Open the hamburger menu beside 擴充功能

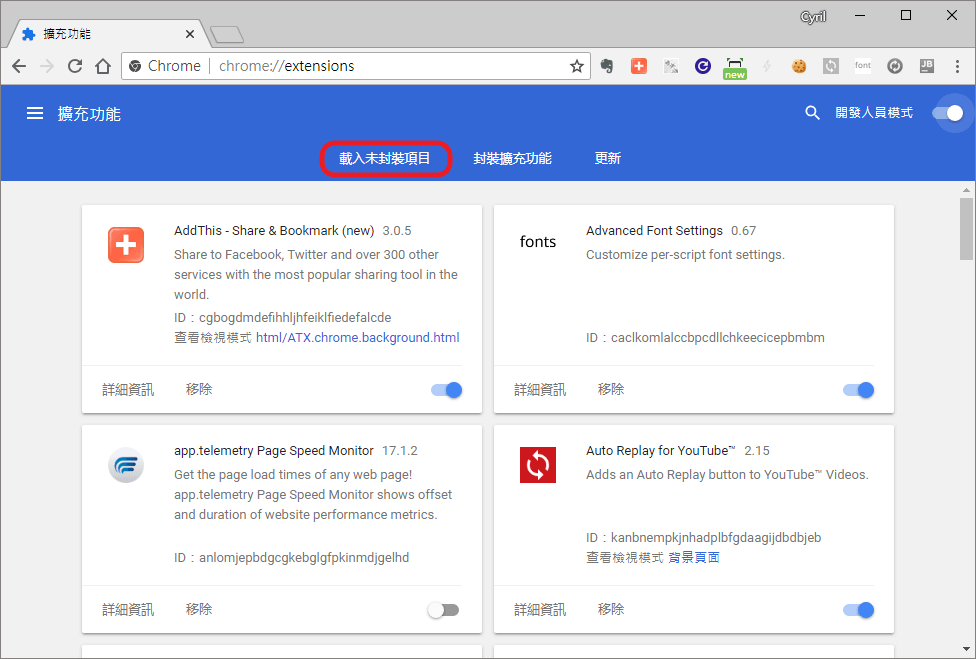35,113
